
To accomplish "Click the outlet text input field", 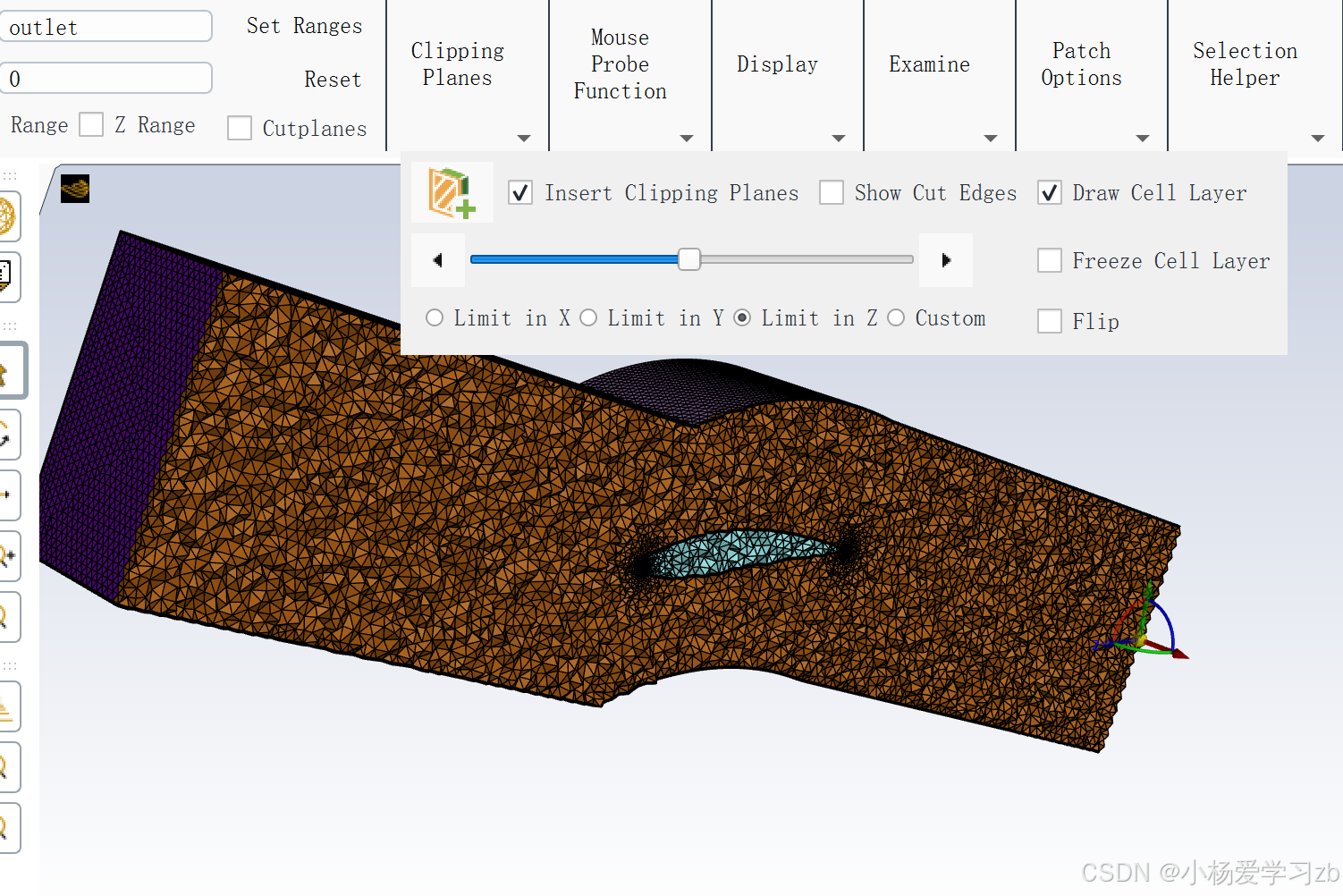I will (x=106, y=27).
